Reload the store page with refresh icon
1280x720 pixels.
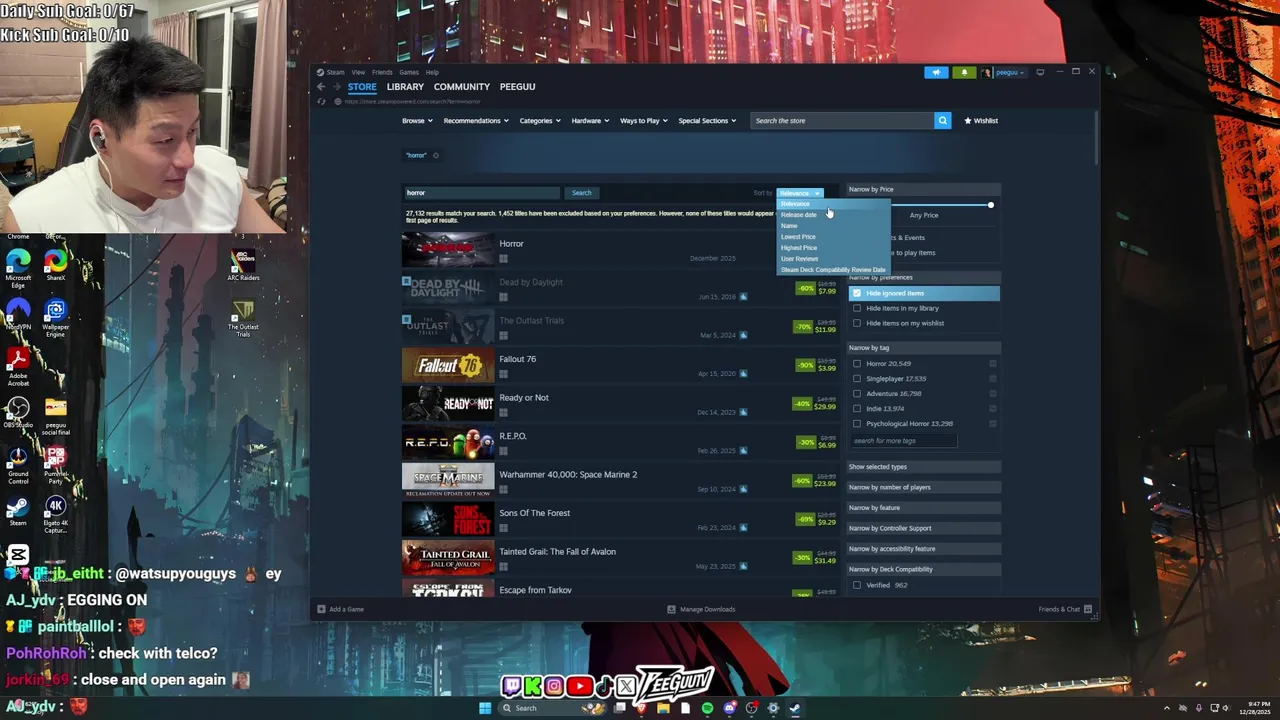[321, 101]
